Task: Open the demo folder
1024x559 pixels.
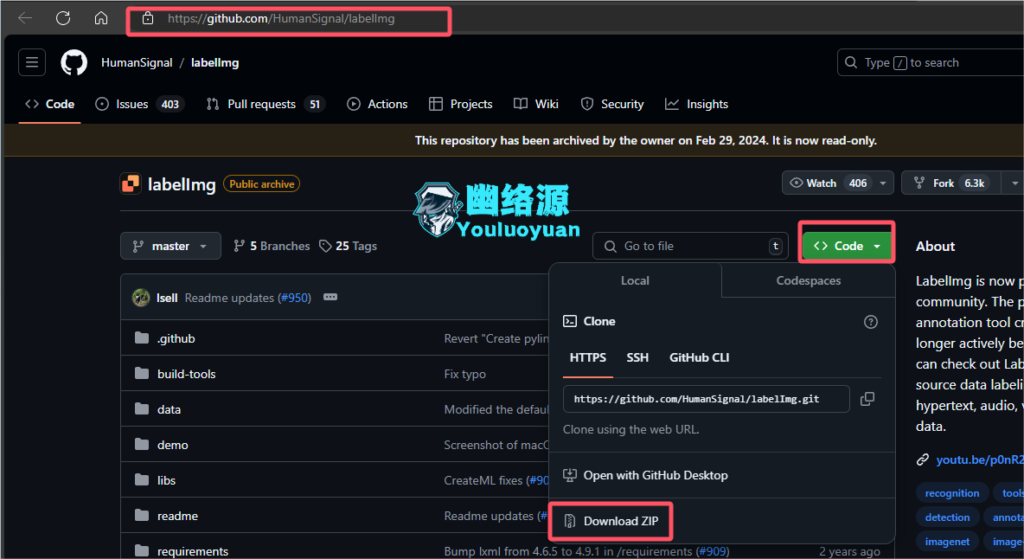Action: coord(172,445)
